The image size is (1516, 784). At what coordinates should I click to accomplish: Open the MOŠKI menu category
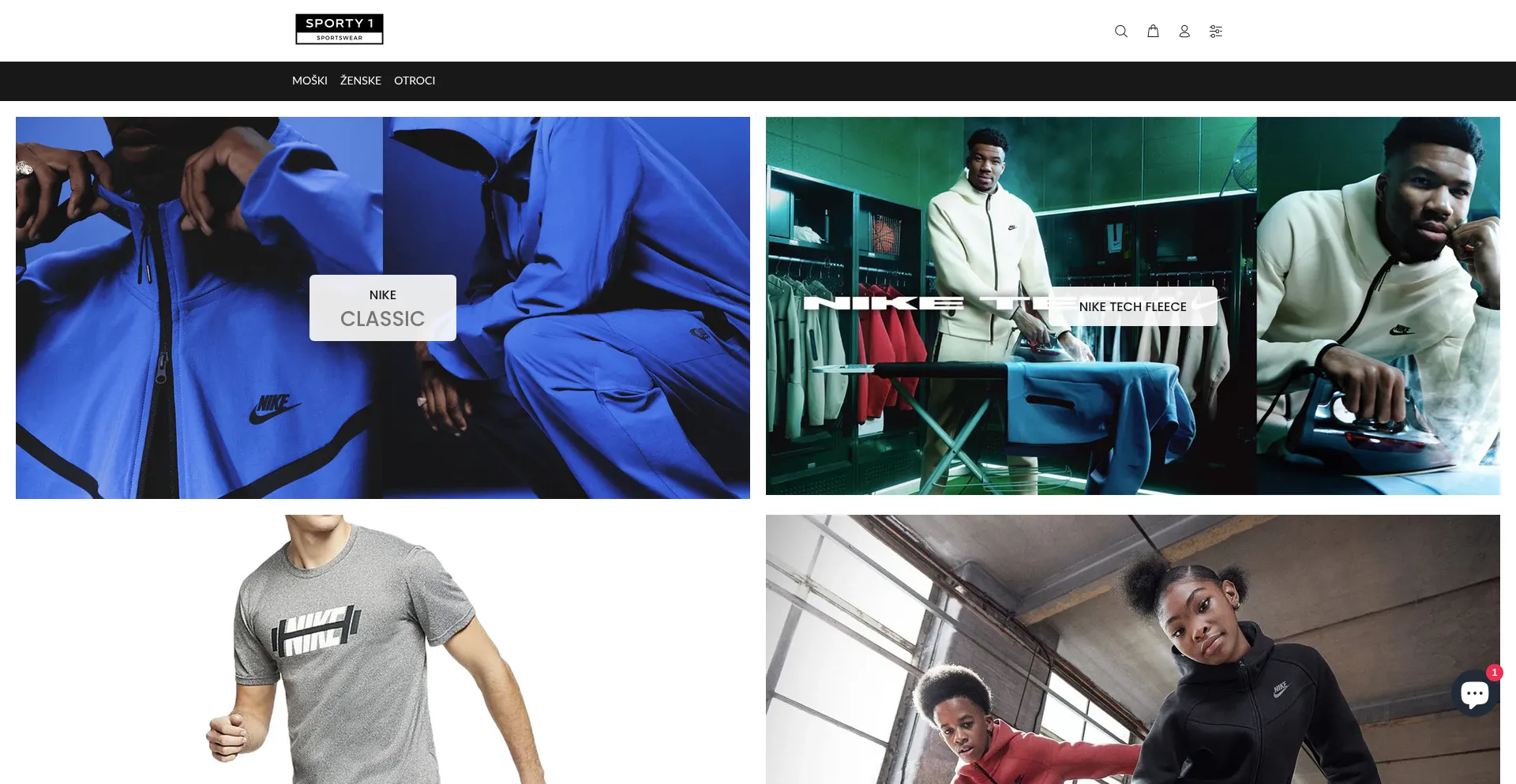[x=310, y=81]
